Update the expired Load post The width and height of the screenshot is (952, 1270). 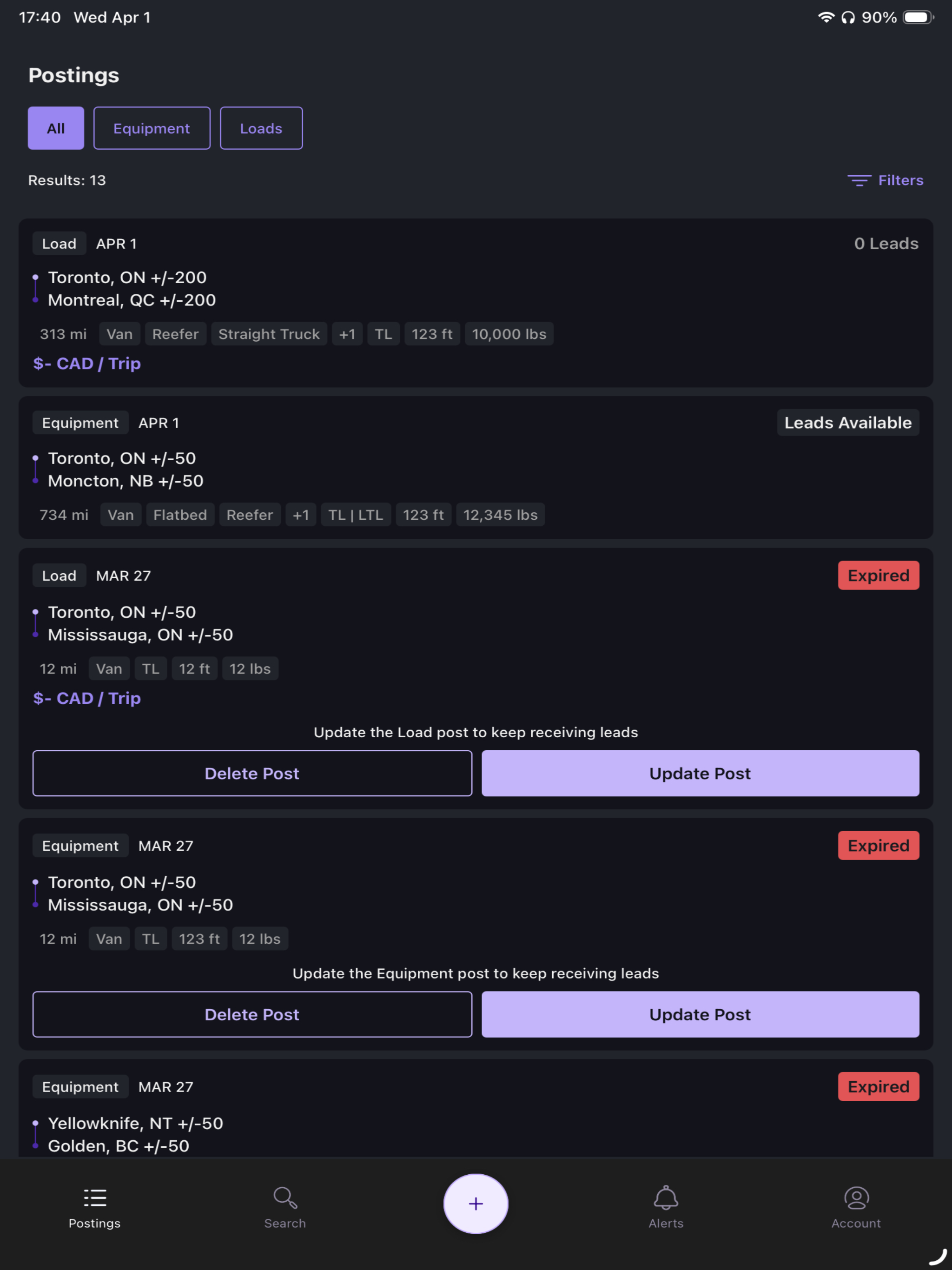pos(700,773)
